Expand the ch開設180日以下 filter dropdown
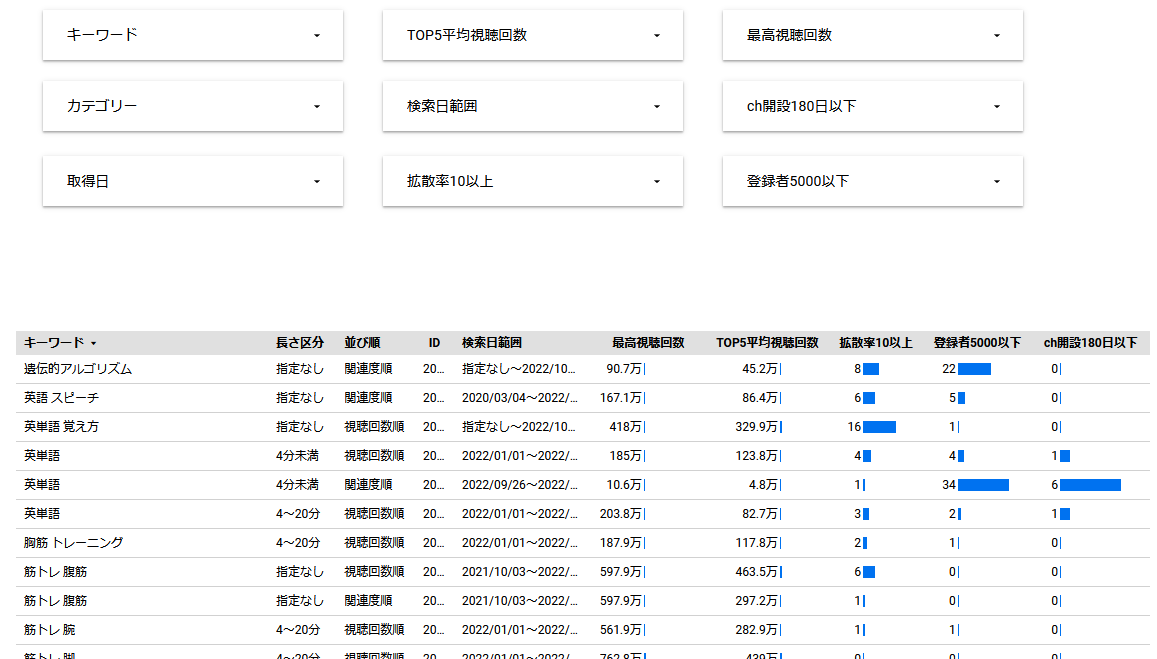 872,106
